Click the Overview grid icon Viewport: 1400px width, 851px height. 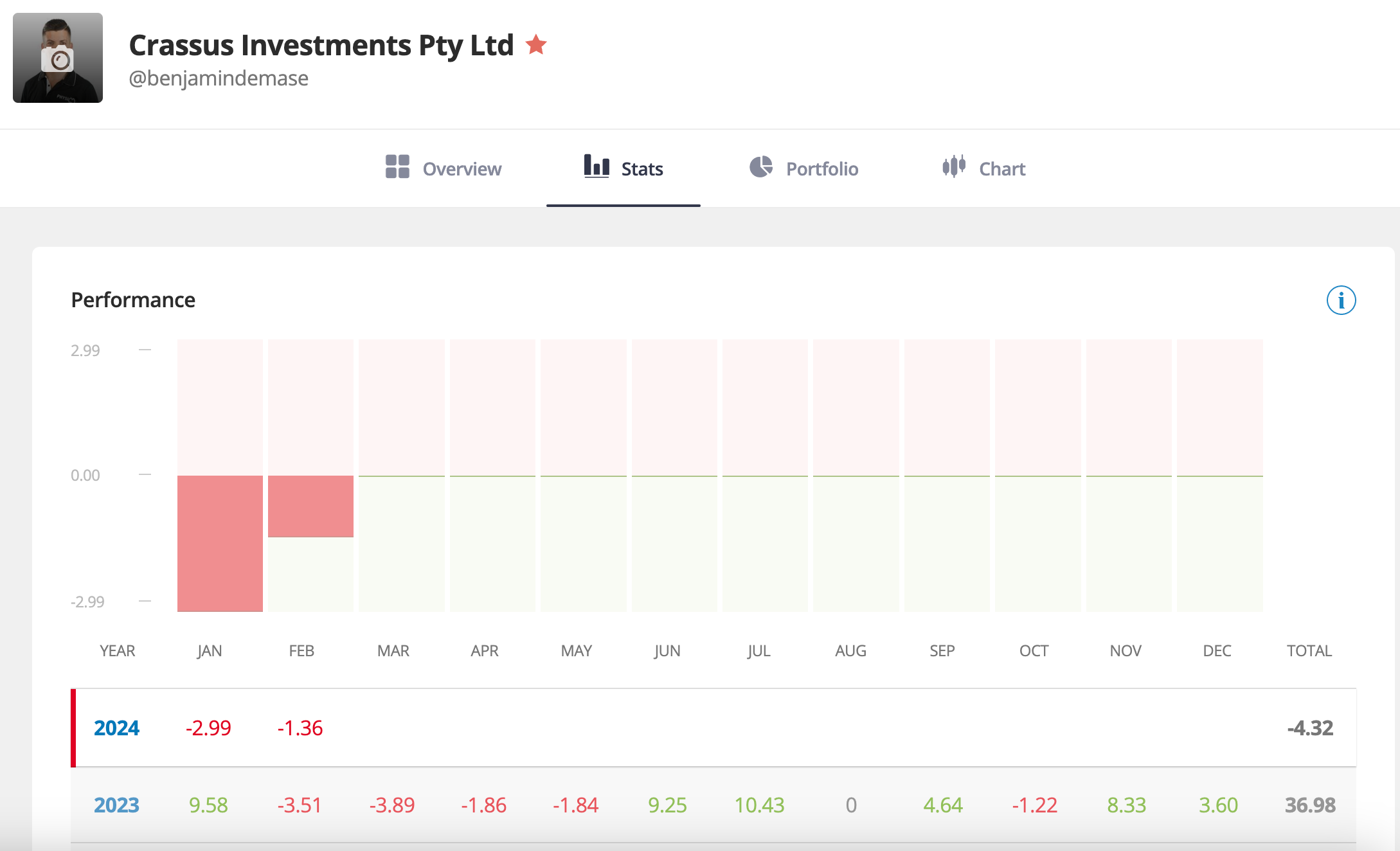tap(397, 166)
